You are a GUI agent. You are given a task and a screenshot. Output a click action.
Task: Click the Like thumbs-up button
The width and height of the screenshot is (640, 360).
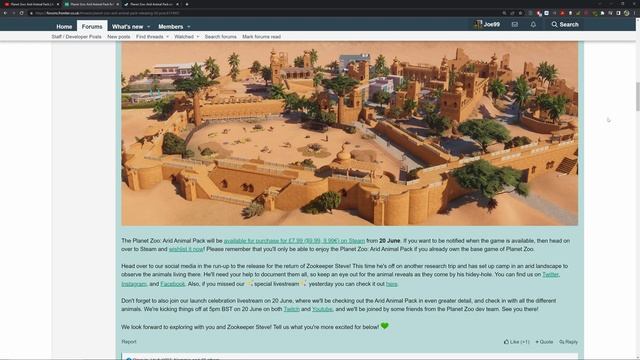(x=516, y=342)
